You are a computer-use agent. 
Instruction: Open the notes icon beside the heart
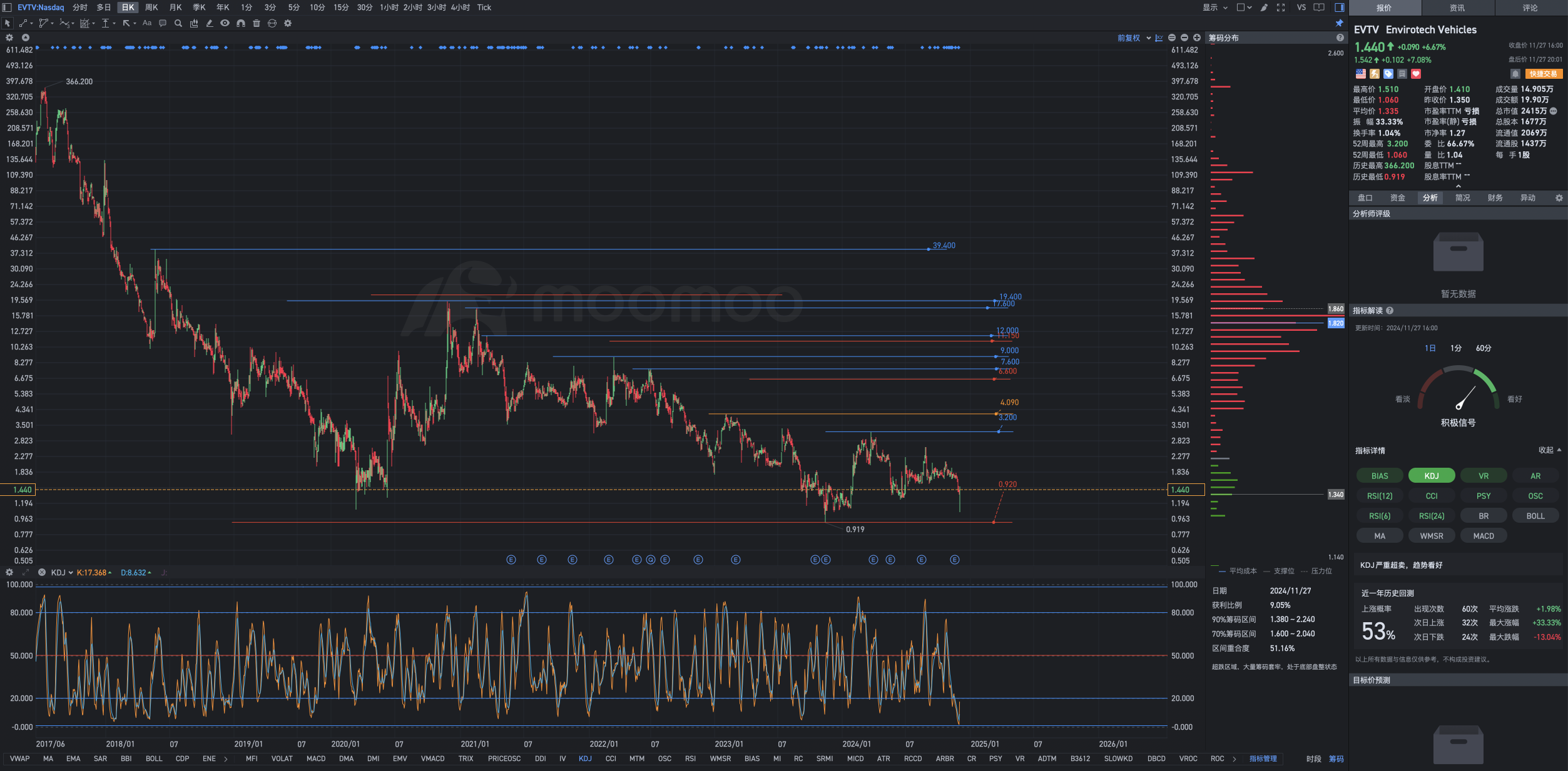[x=1402, y=74]
